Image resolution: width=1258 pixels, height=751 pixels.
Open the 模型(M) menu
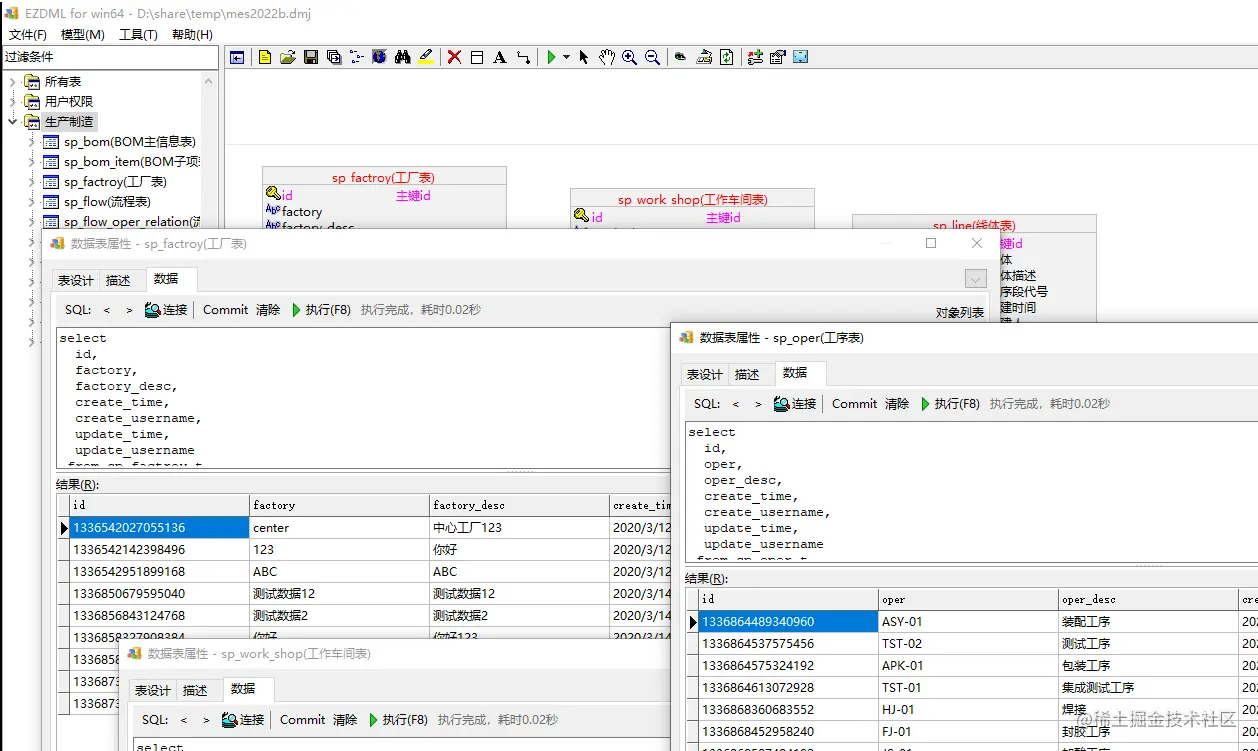(x=83, y=34)
